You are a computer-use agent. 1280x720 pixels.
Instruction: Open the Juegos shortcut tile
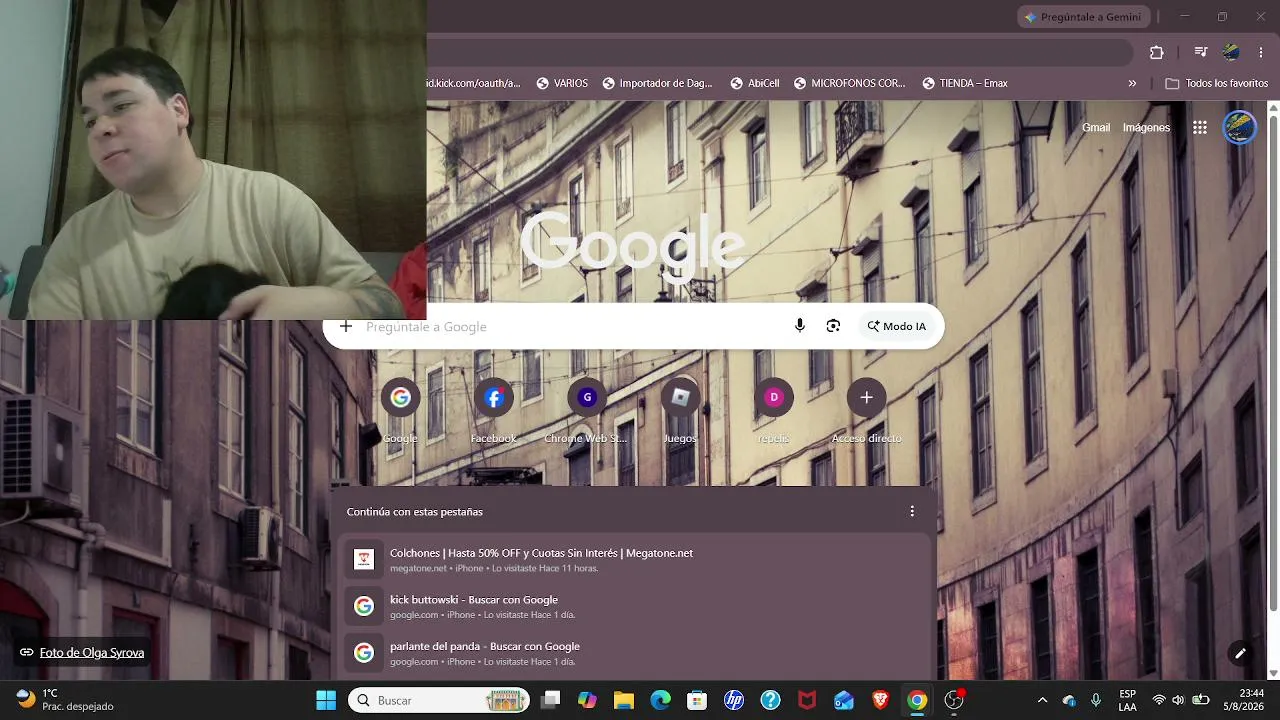680,410
